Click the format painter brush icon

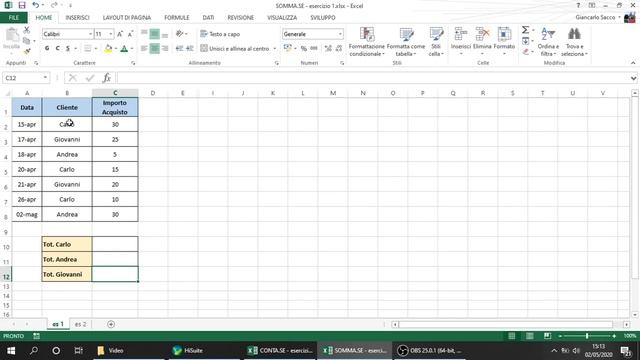point(27,51)
